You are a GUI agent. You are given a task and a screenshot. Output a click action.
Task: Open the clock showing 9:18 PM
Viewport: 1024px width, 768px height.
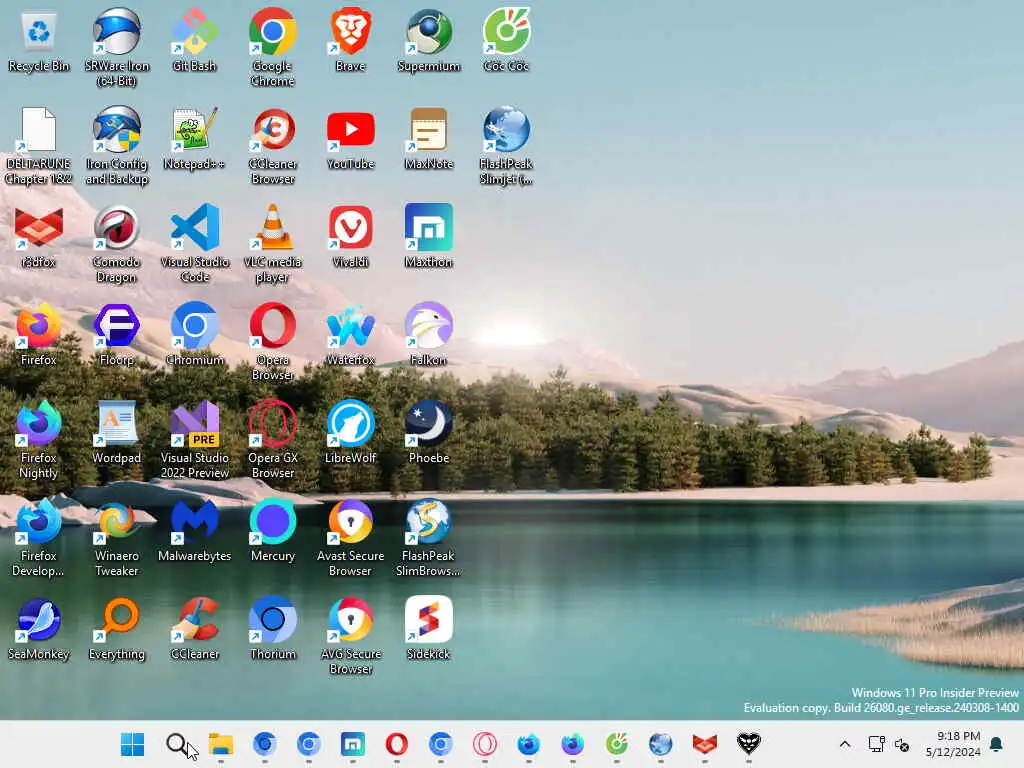coord(953,744)
